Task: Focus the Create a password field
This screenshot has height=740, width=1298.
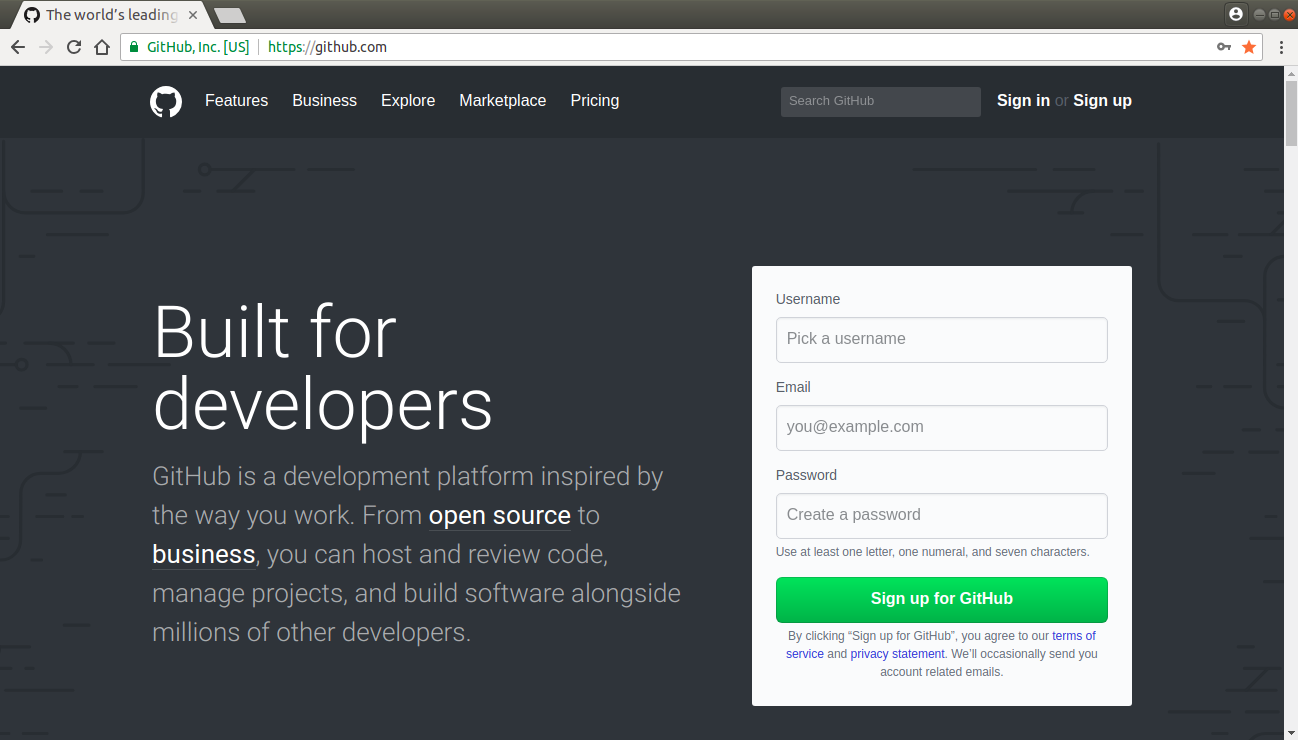Action: [942, 516]
